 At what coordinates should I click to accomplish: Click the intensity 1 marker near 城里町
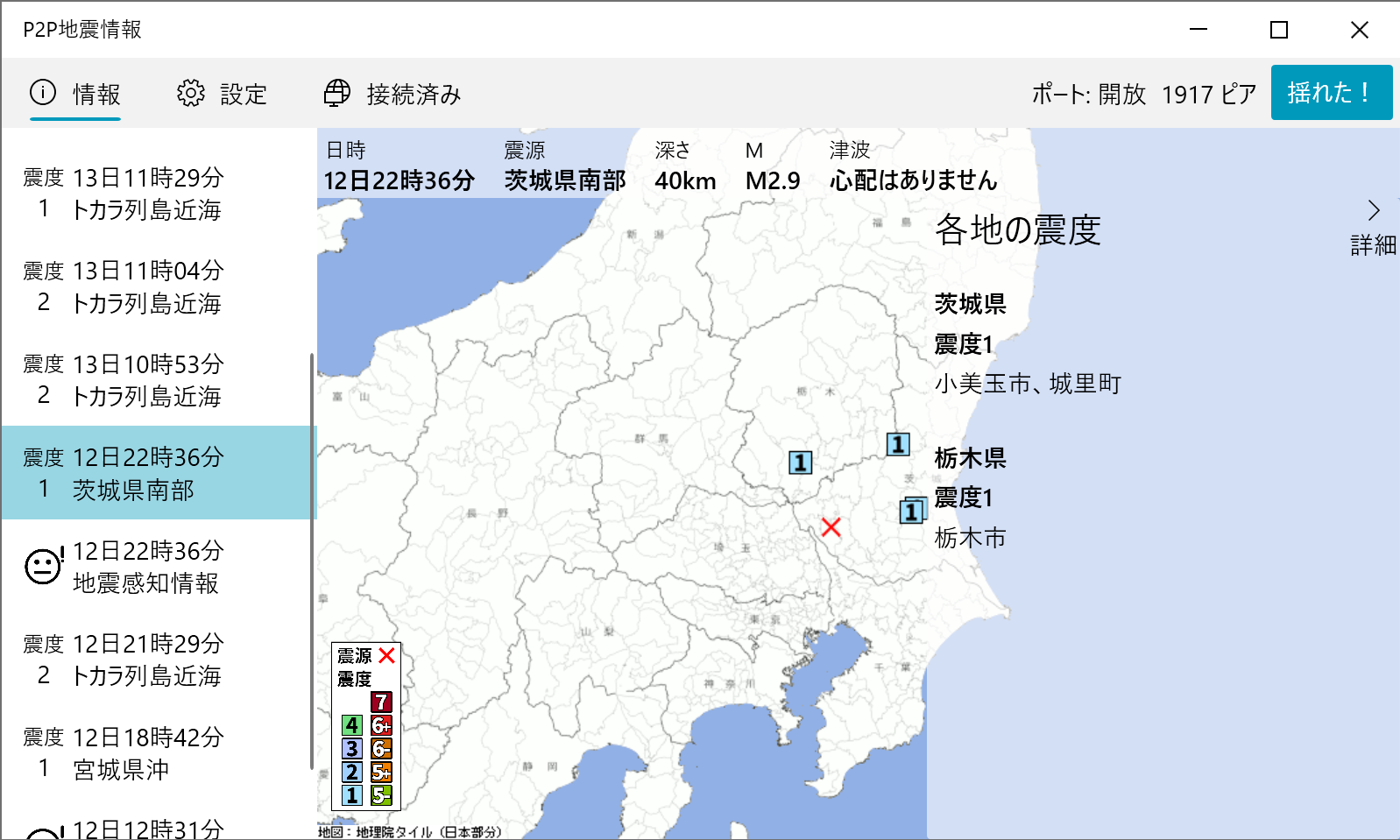pyautogui.click(x=898, y=444)
